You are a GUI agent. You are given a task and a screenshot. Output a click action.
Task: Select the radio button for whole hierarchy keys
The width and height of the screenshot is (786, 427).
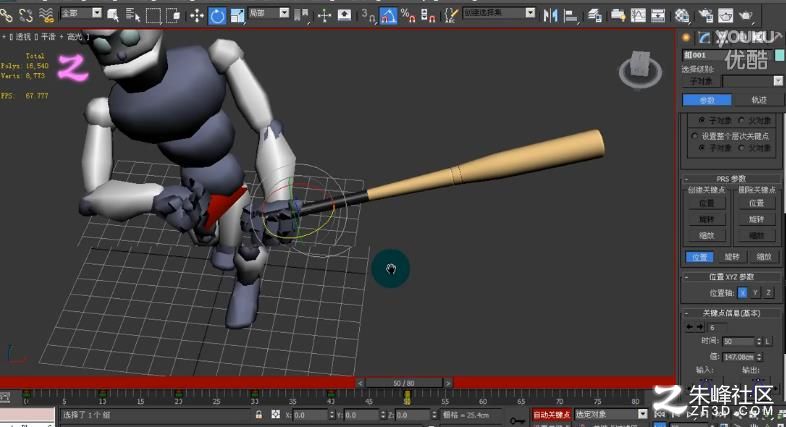695,136
